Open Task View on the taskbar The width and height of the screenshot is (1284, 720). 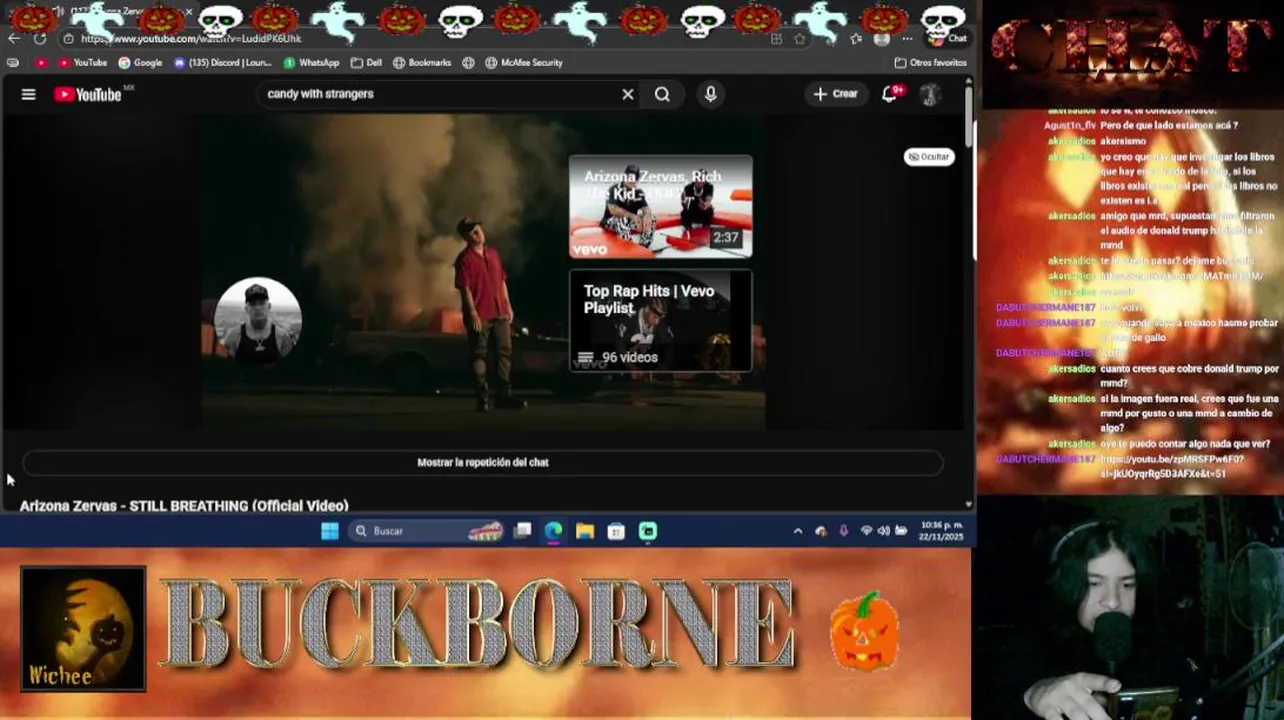pyautogui.click(x=522, y=531)
